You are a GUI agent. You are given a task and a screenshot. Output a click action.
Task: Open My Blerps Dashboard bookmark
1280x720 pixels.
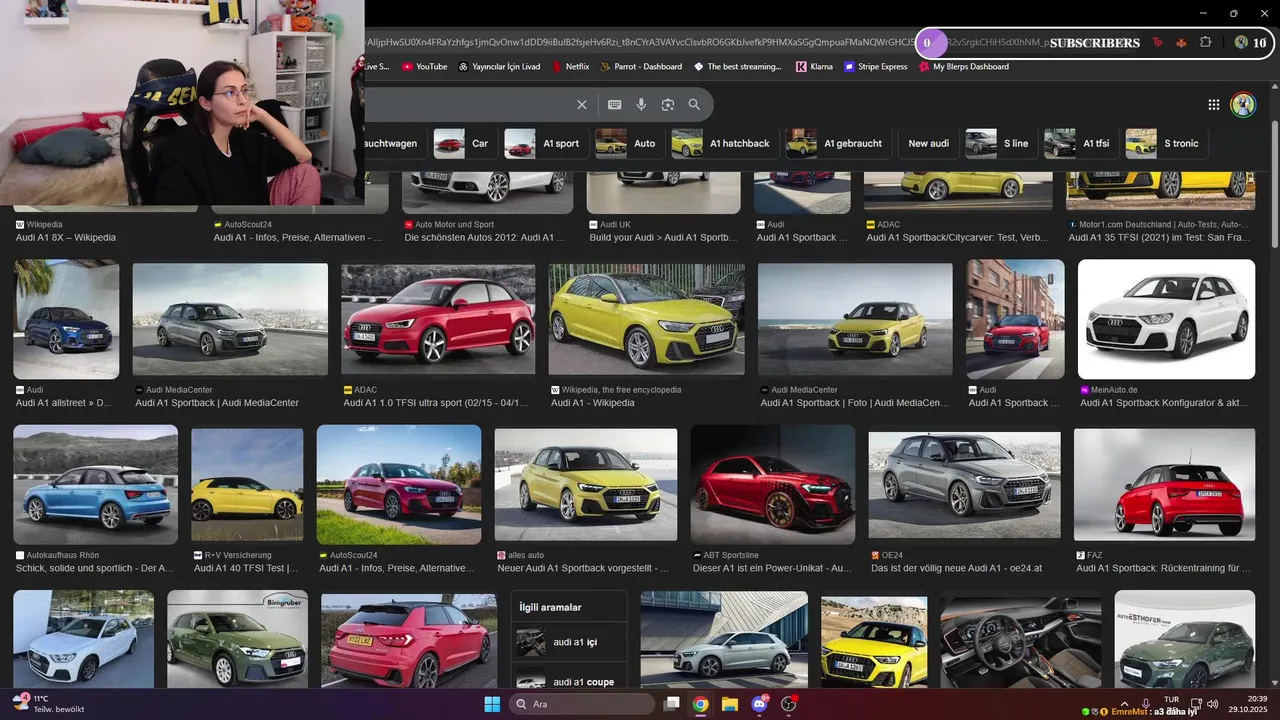[963, 67]
